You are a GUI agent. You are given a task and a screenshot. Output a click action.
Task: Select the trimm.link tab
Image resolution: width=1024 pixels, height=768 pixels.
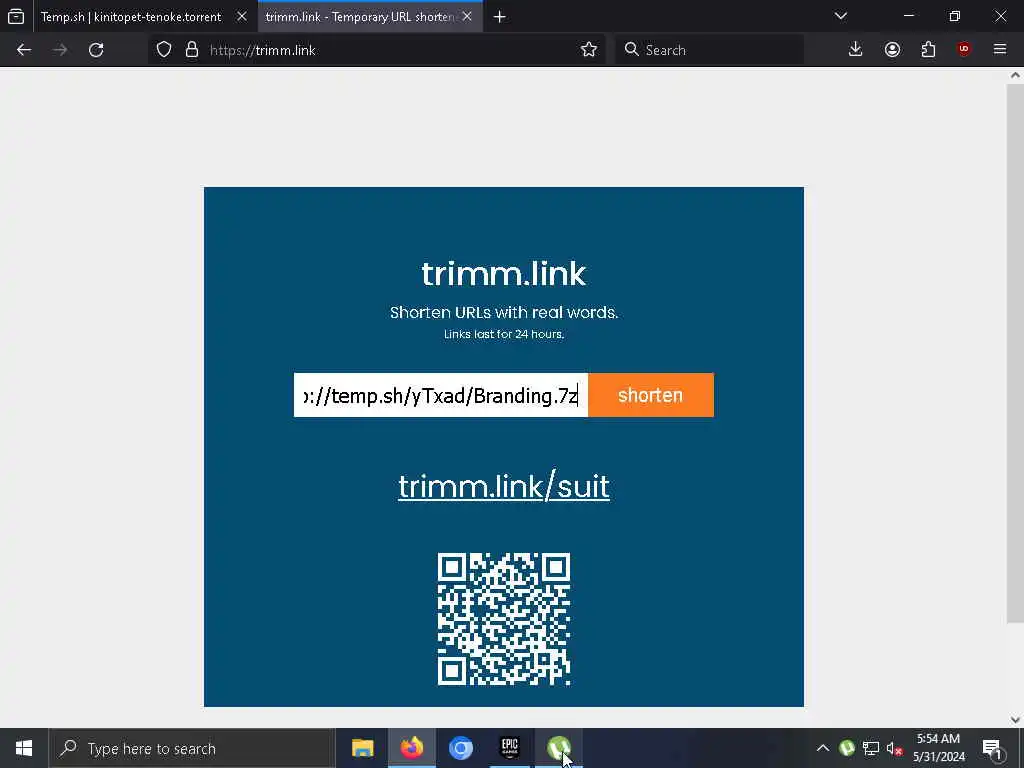click(x=359, y=16)
